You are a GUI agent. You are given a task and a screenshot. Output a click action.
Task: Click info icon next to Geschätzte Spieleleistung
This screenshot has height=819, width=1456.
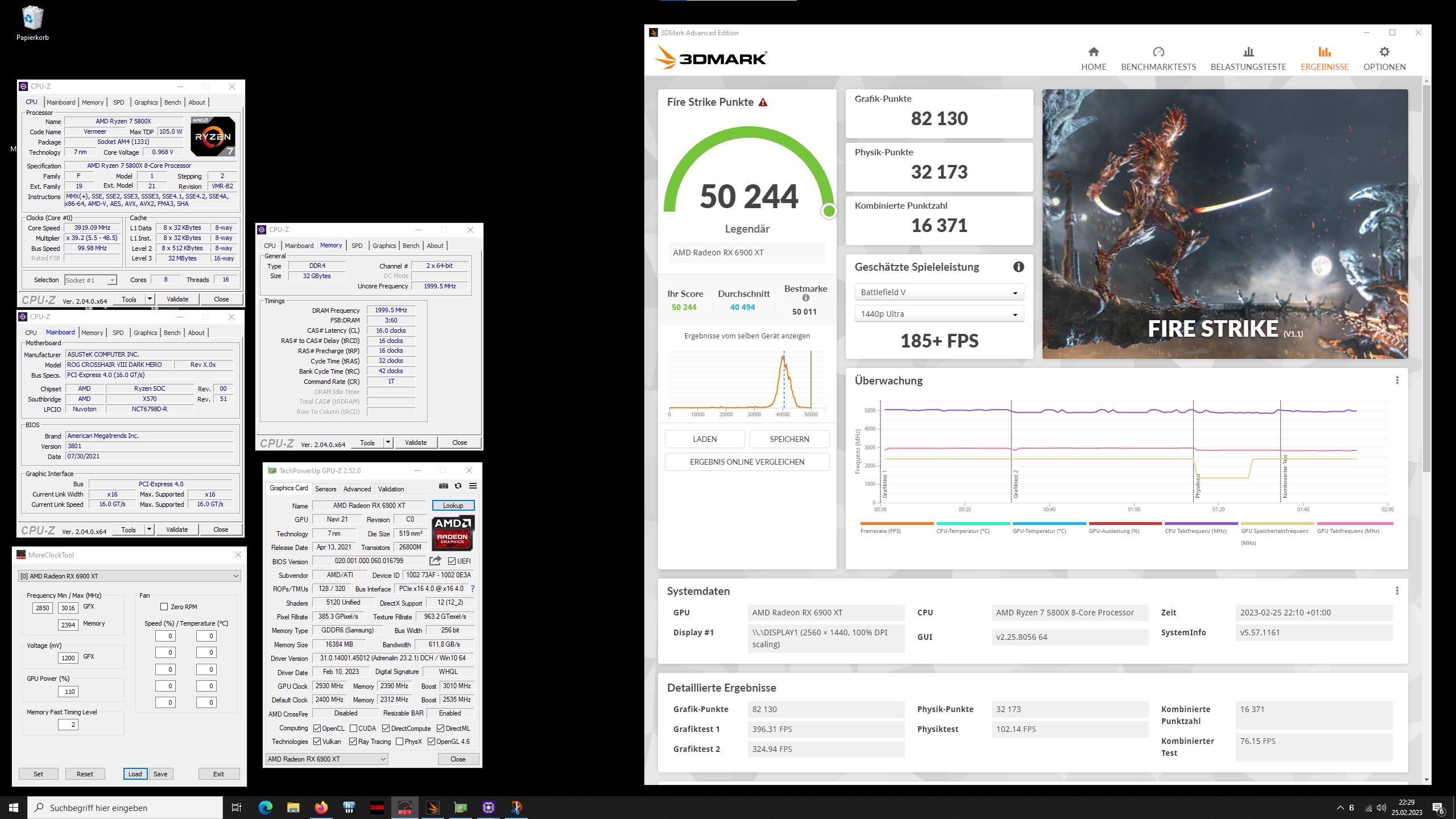click(1019, 267)
